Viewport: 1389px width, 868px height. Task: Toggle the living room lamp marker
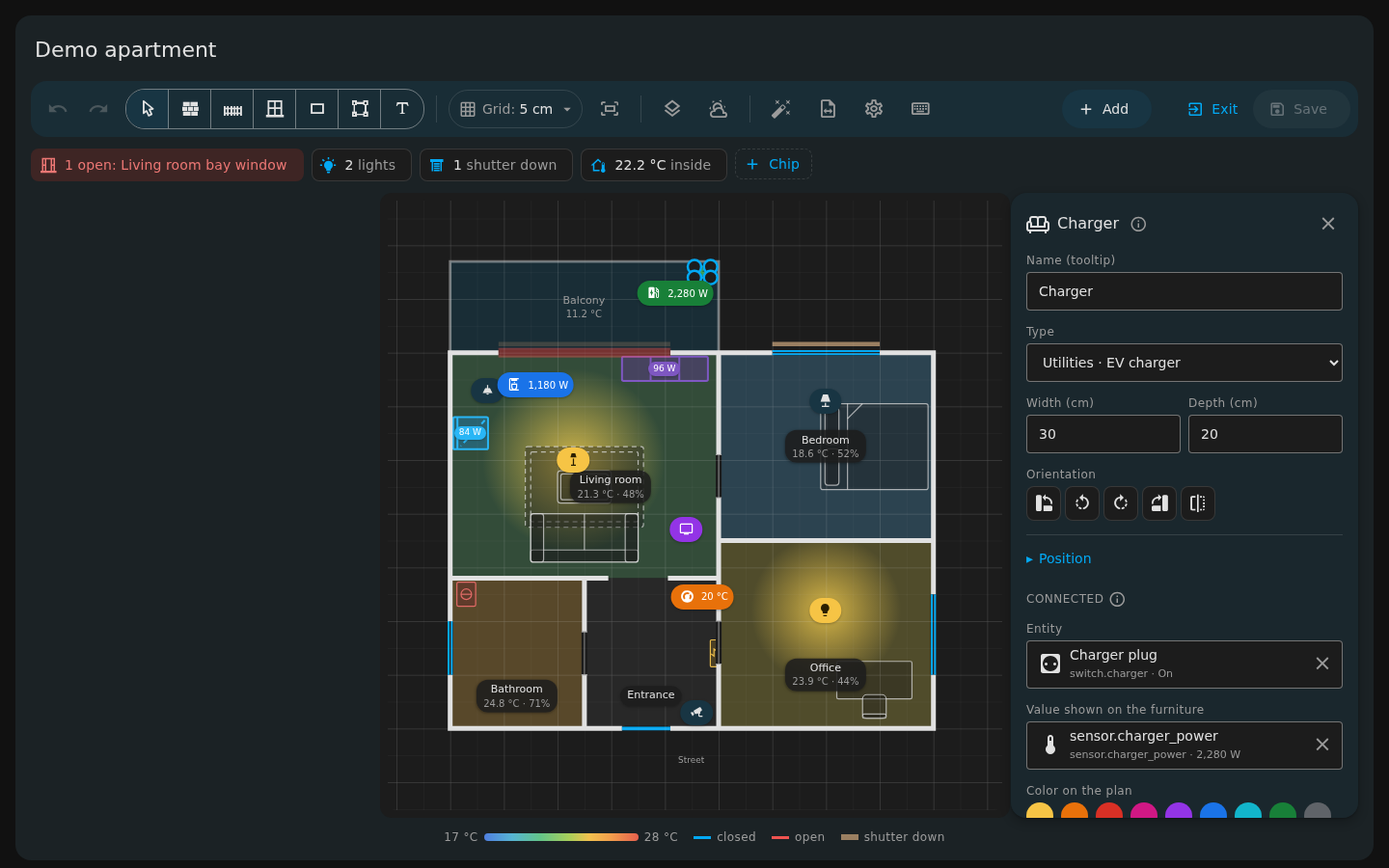pos(573,460)
